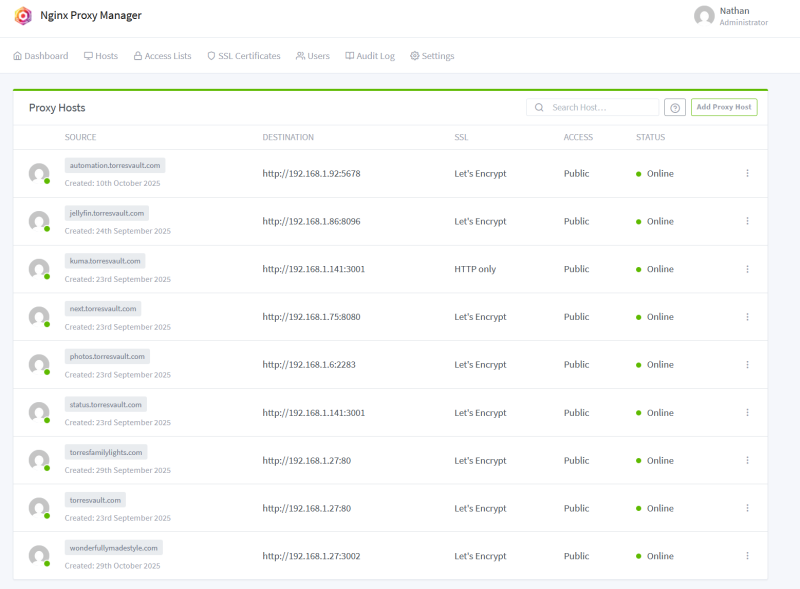Click Nathan's administrator profile avatar
The height and width of the screenshot is (589, 800).
click(703, 17)
